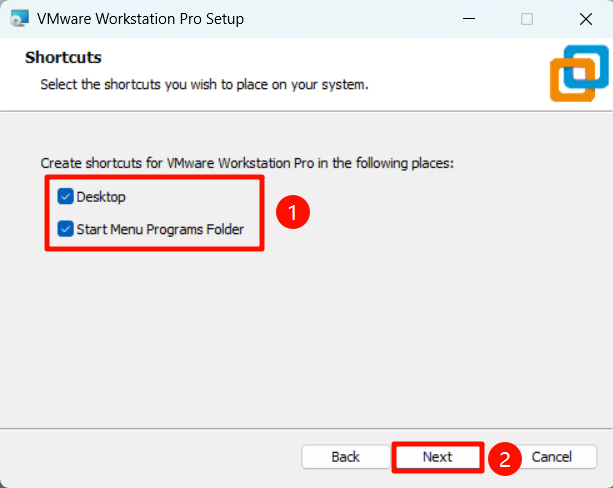The width and height of the screenshot is (613, 488).
Task: Click the VMware installer icon in title bar
Action: coord(18,19)
